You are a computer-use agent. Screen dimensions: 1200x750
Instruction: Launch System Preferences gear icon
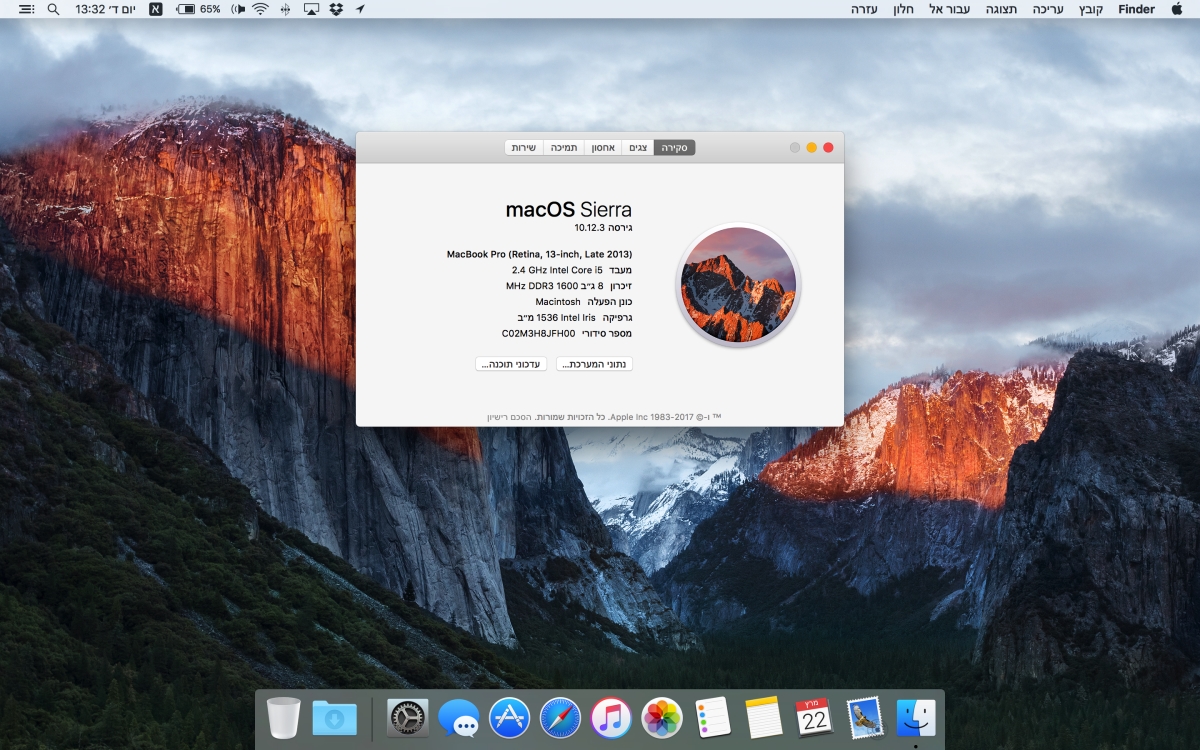click(x=407, y=718)
